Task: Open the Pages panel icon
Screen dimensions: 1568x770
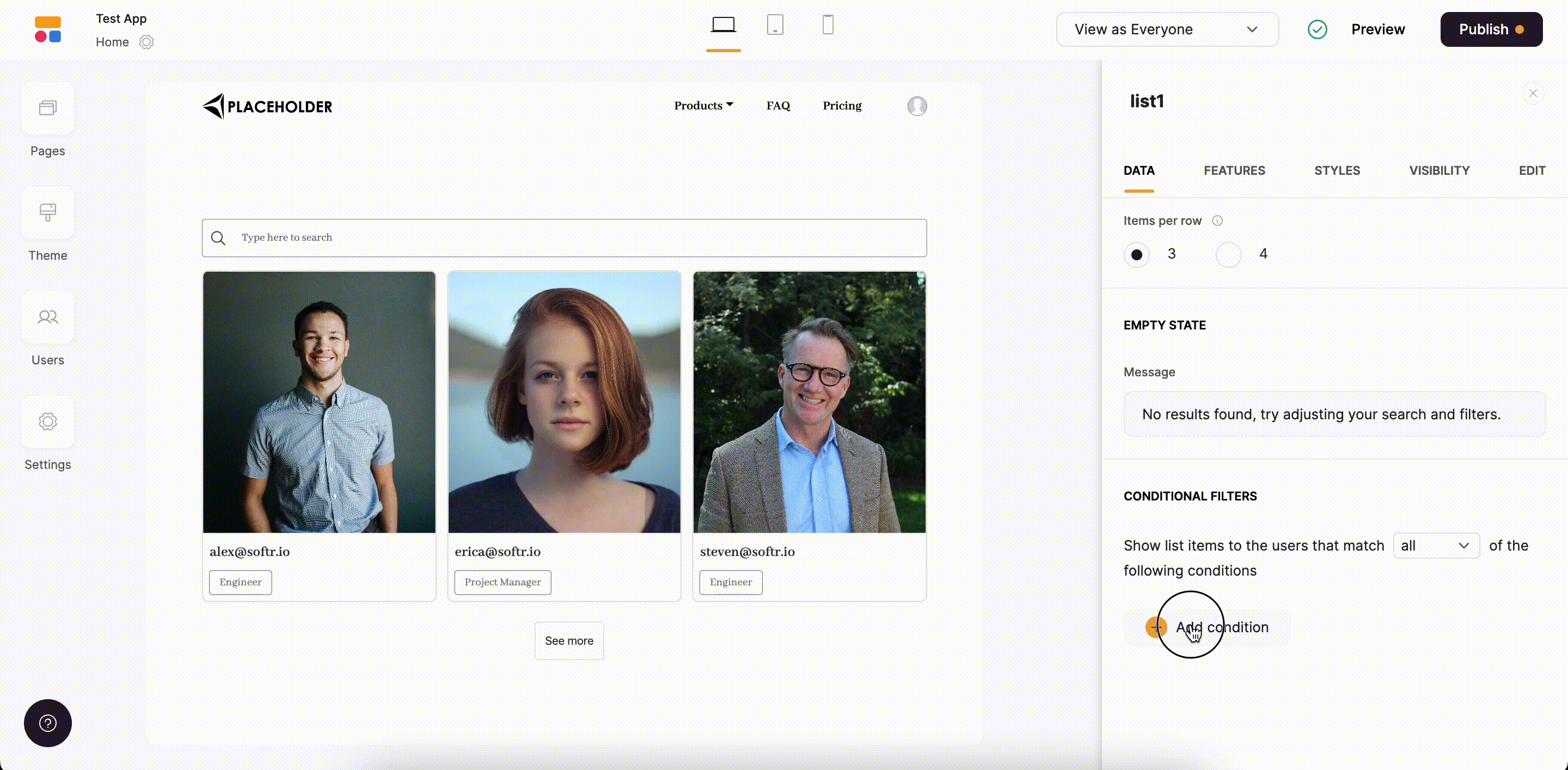Action: 47,108
